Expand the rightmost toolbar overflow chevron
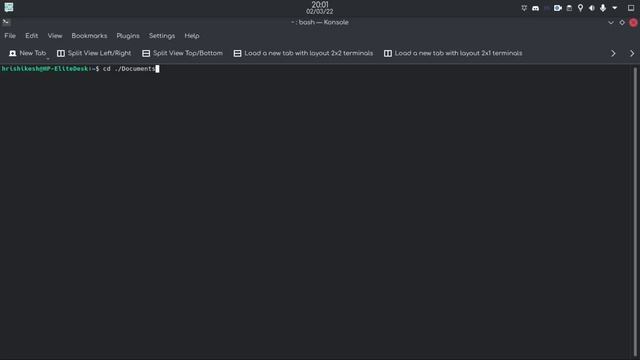This screenshot has width=640, height=360. click(632, 53)
